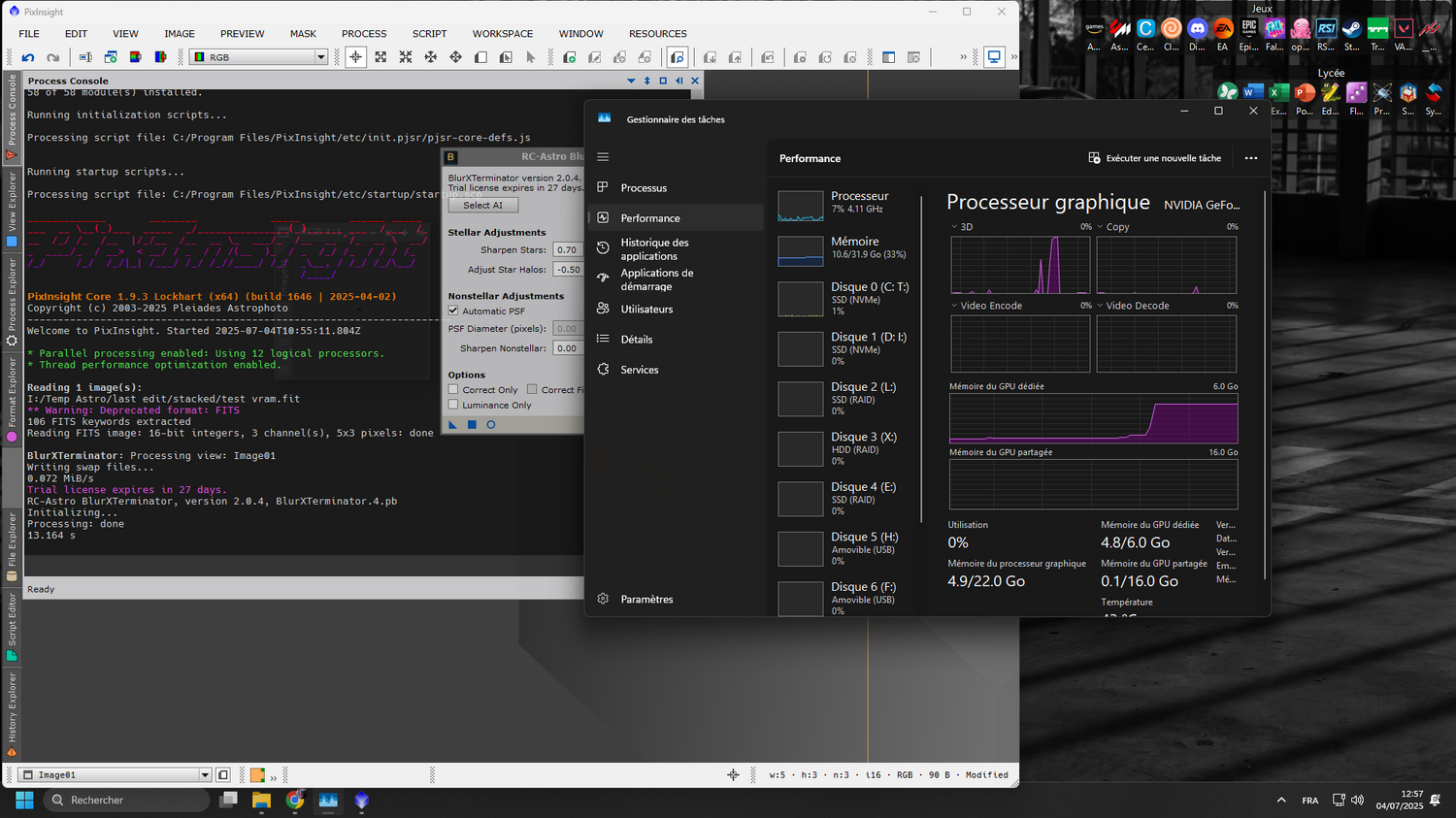This screenshot has height=818, width=1456.
Task: Switch to Processus tab in Task Manager
Action: [677, 188]
